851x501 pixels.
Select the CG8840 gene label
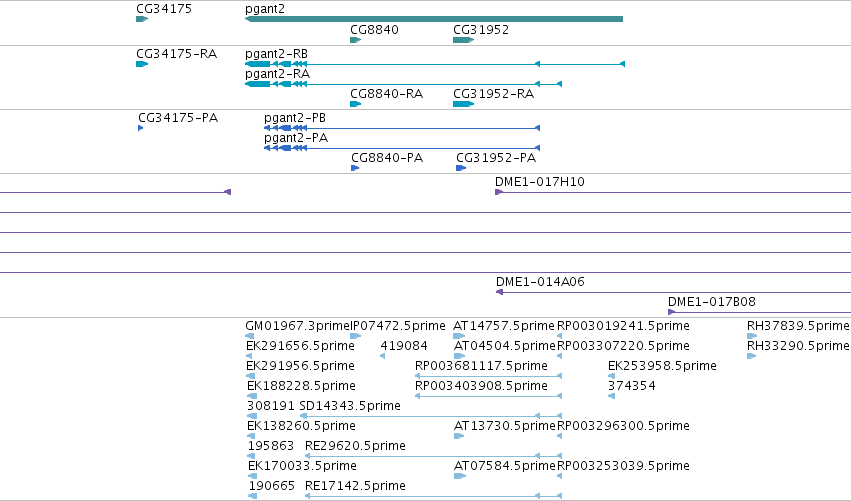(374, 29)
